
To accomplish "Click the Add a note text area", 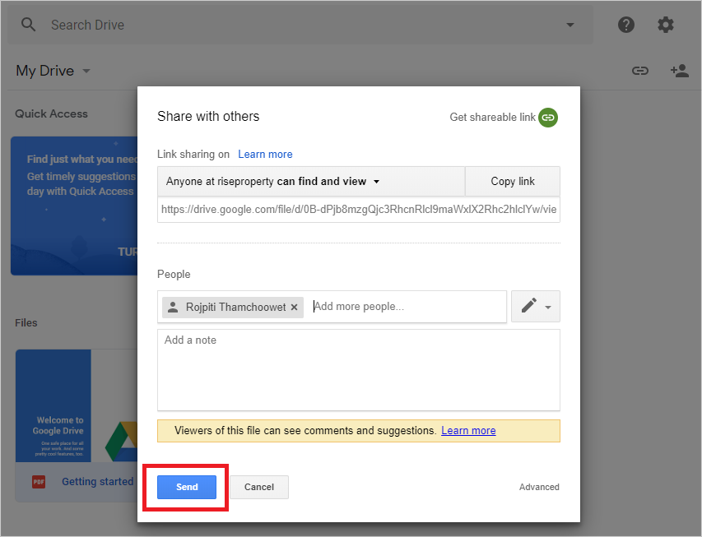I will tap(358, 369).
